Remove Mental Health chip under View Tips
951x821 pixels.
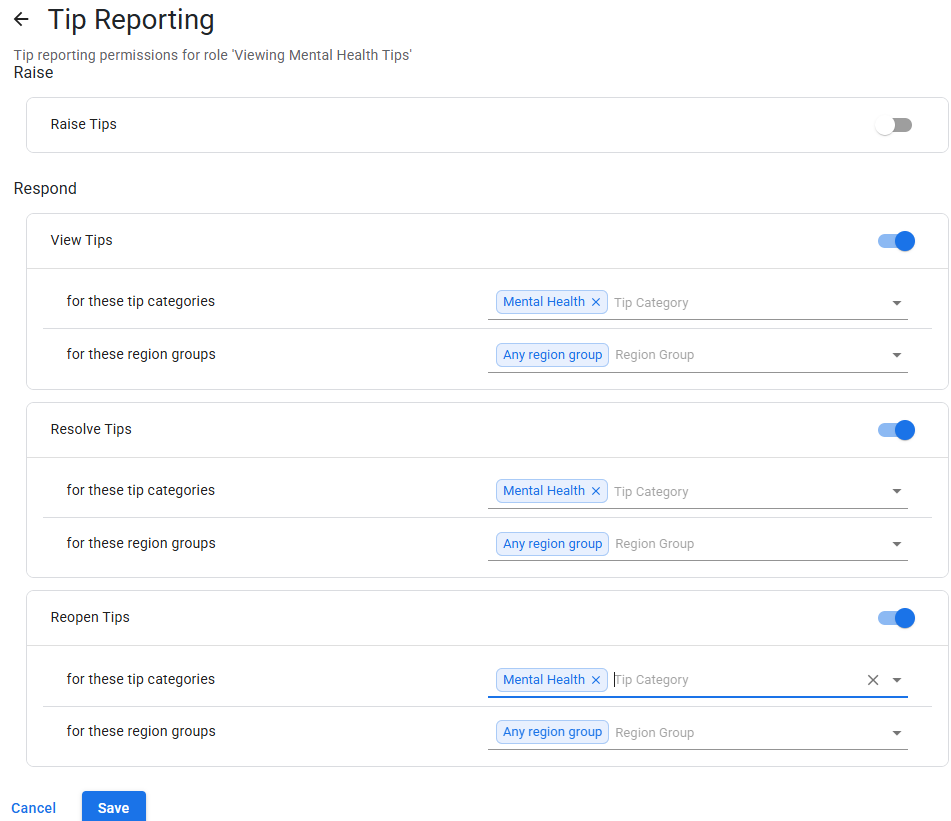596,302
